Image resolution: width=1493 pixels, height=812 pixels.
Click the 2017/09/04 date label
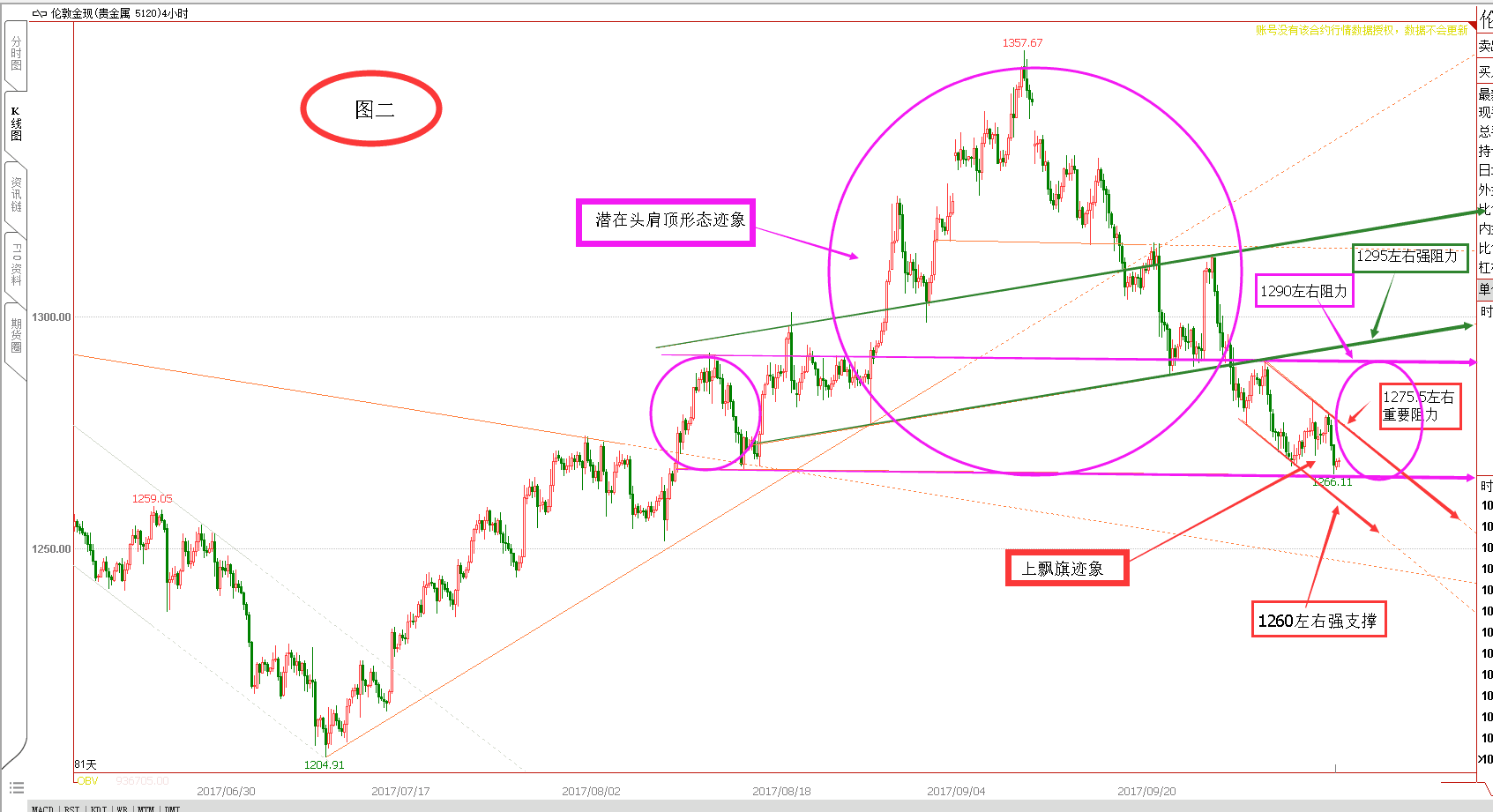[x=956, y=791]
